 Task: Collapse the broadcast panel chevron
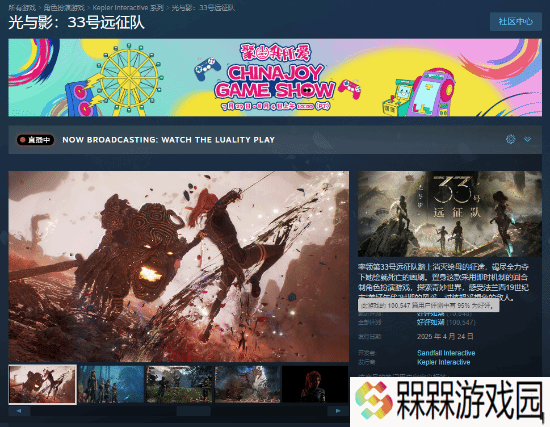pyautogui.click(x=527, y=139)
